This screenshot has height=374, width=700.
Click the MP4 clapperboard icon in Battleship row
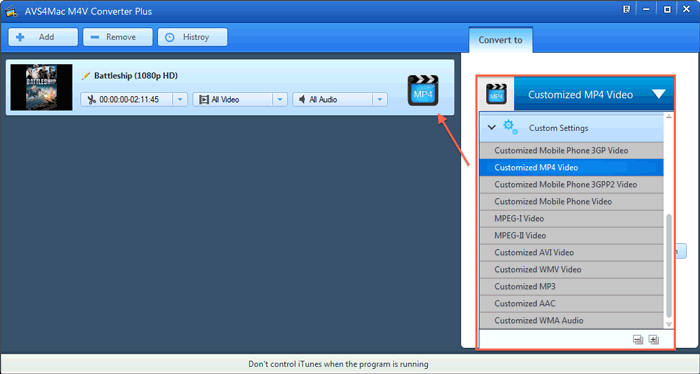pyautogui.click(x=423, y=90)
